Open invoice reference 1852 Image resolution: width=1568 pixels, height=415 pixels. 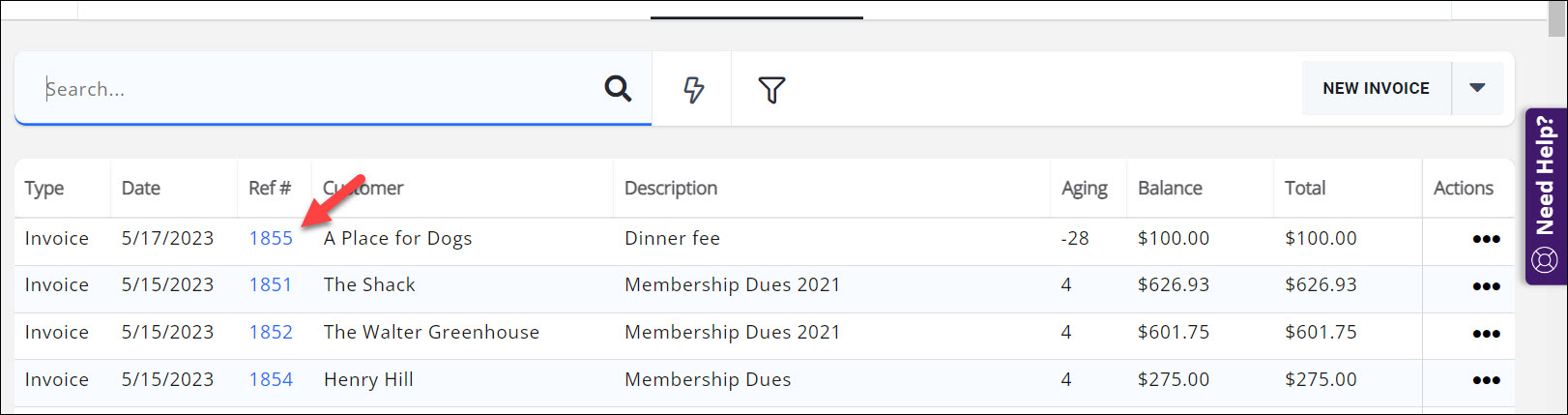click(x=271, y=332)
